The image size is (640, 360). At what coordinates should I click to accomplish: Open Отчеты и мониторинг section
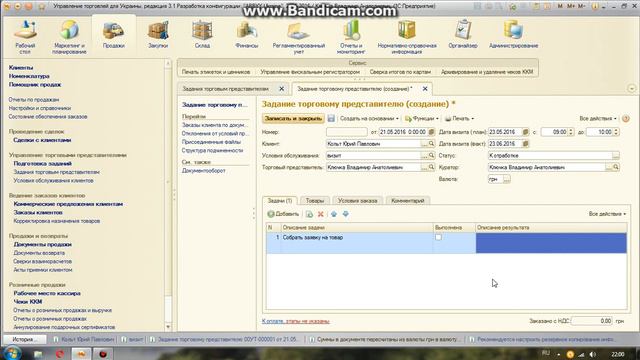[x=351, y=38]
